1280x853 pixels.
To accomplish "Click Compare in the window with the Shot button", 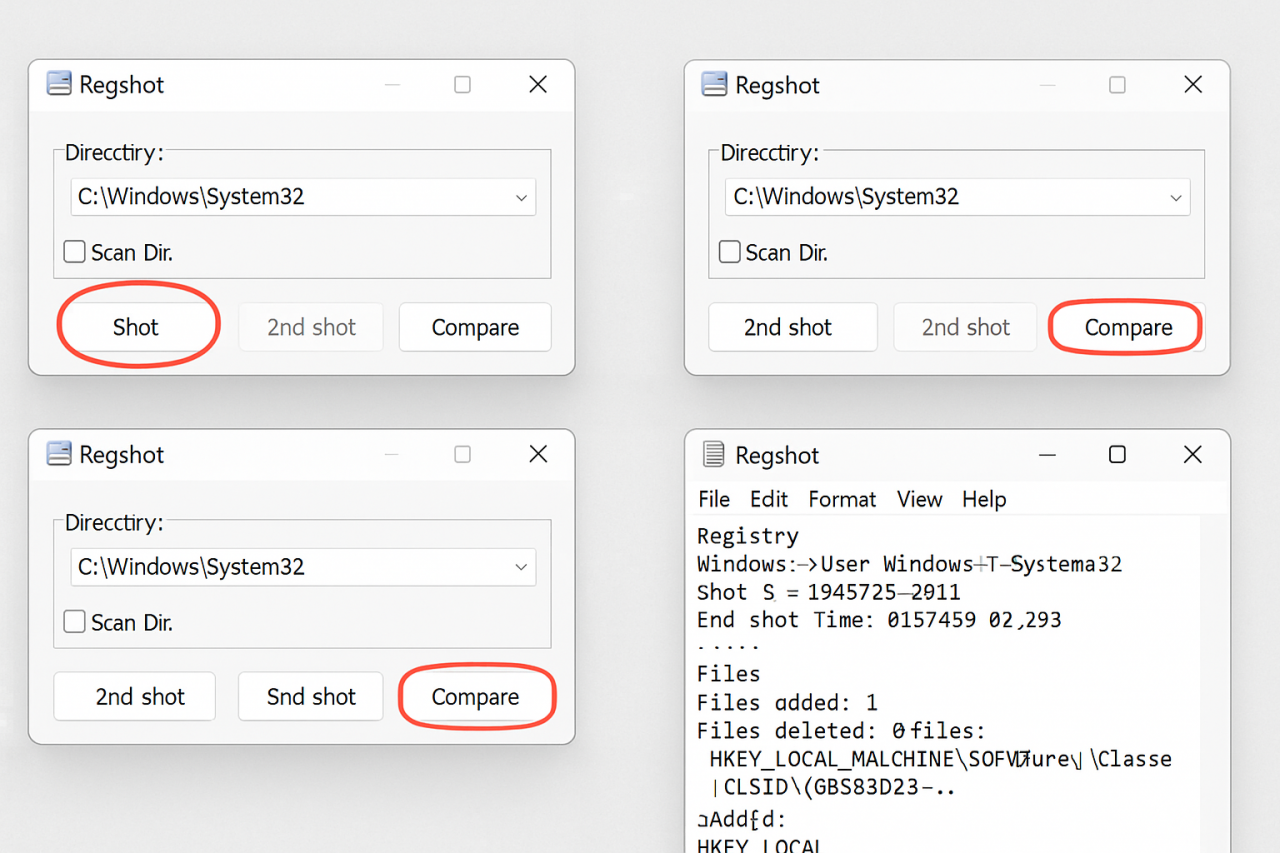I will 475,327.
